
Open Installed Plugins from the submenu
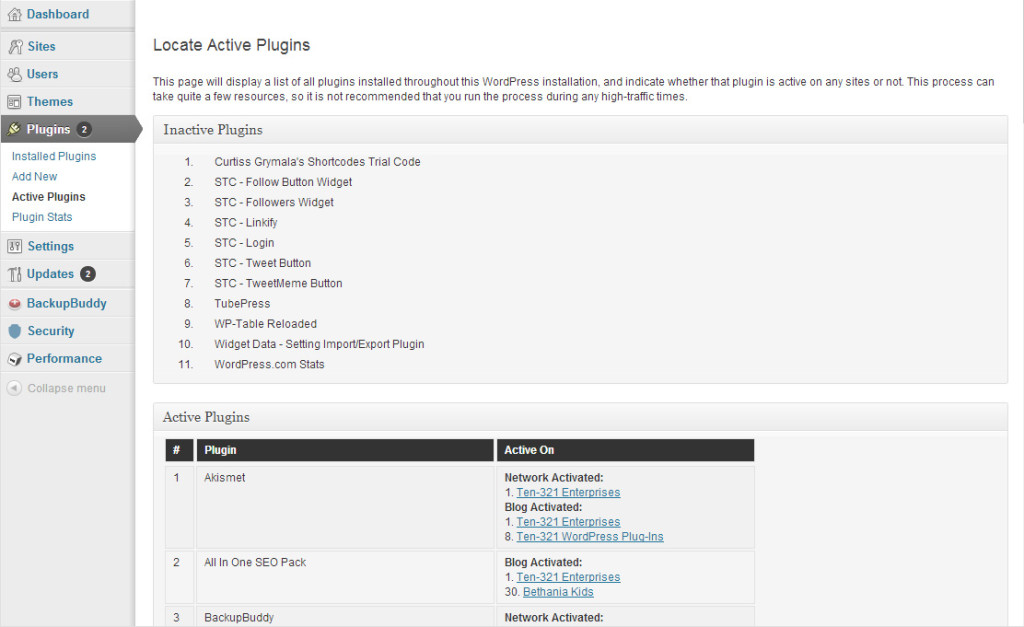[52, 156]
